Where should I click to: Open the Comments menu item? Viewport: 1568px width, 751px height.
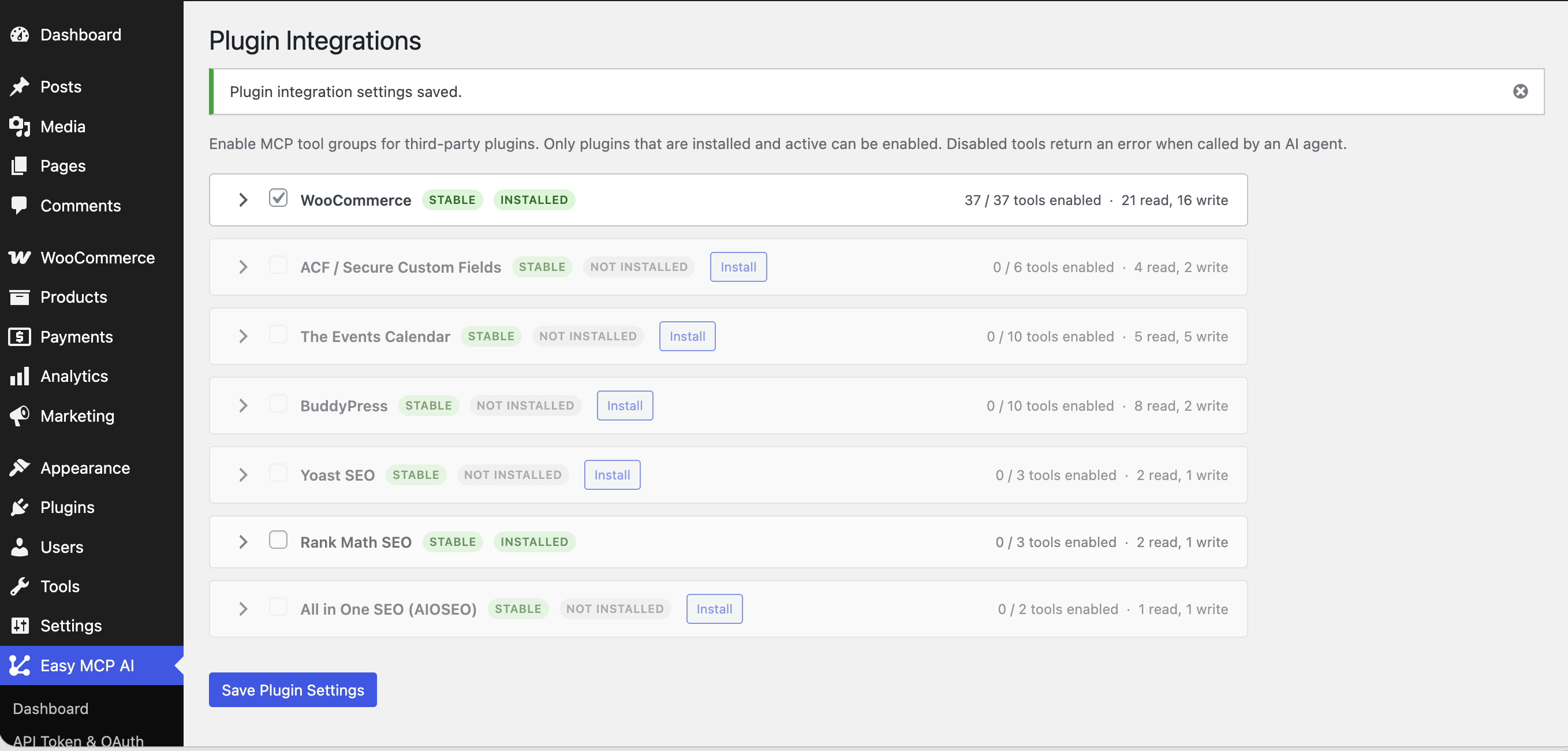(91, 205)
